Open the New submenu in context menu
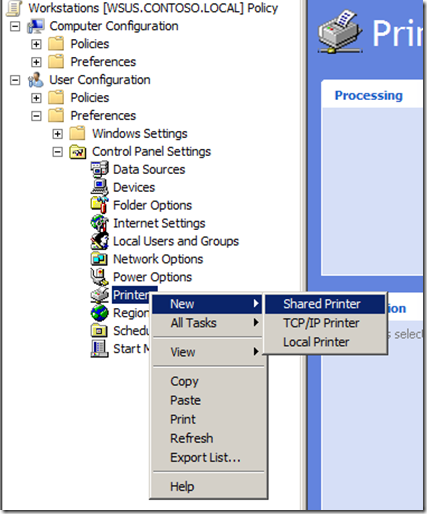The height and width of the screenshot is (514, 427). (207, 304)
